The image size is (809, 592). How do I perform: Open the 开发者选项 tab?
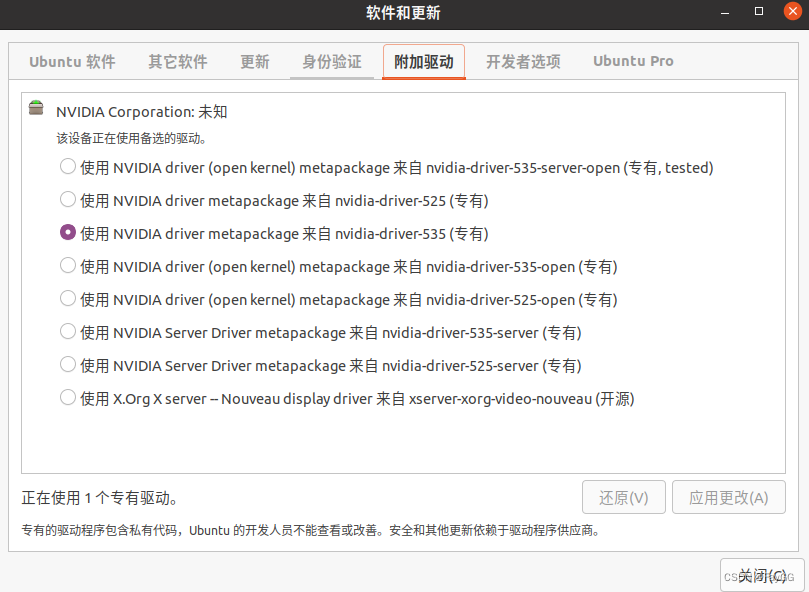(523, 62)
